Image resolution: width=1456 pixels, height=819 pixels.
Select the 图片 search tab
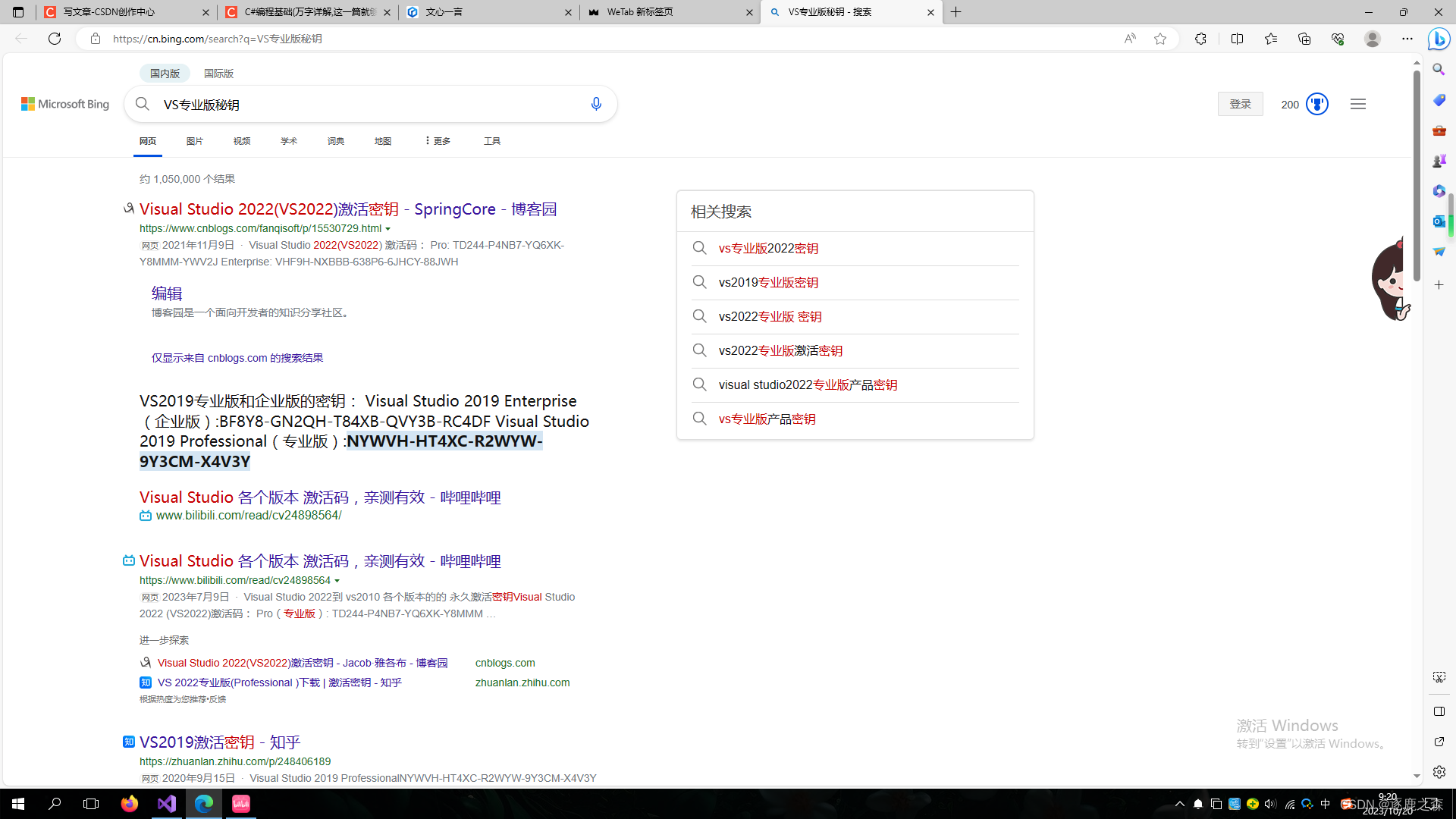(195, 141)
